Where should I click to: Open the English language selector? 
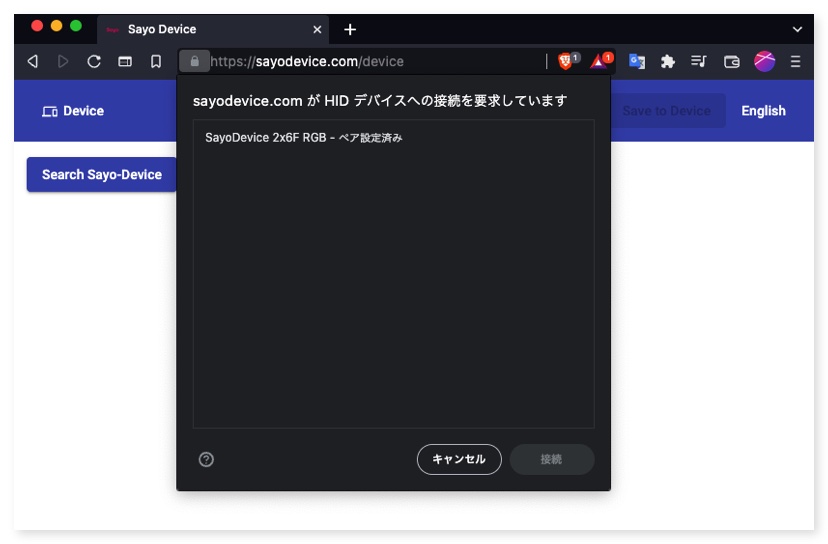click(x=763, y=111)
